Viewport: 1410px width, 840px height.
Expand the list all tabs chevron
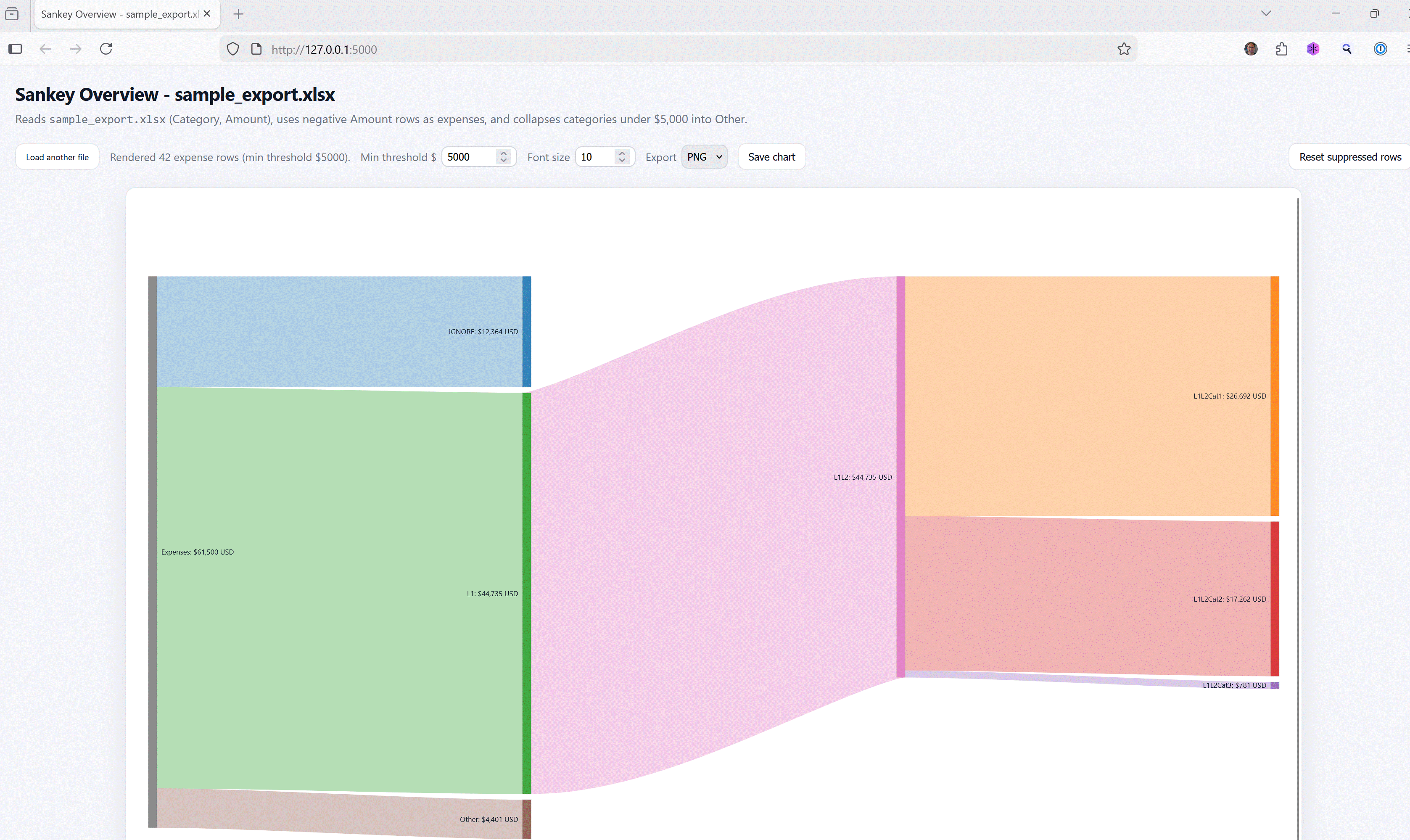[x=1266, y=13]
